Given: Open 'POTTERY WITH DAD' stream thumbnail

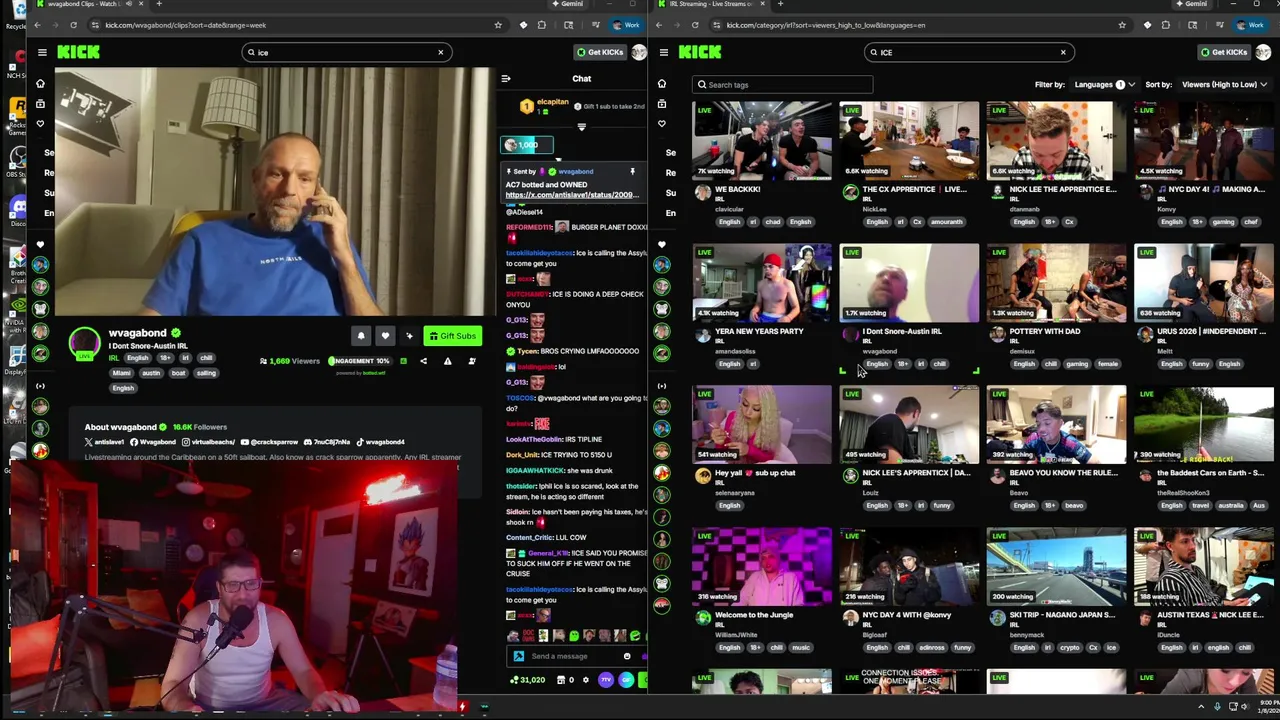Looking at the screenshot, I should click(1056, 282).
